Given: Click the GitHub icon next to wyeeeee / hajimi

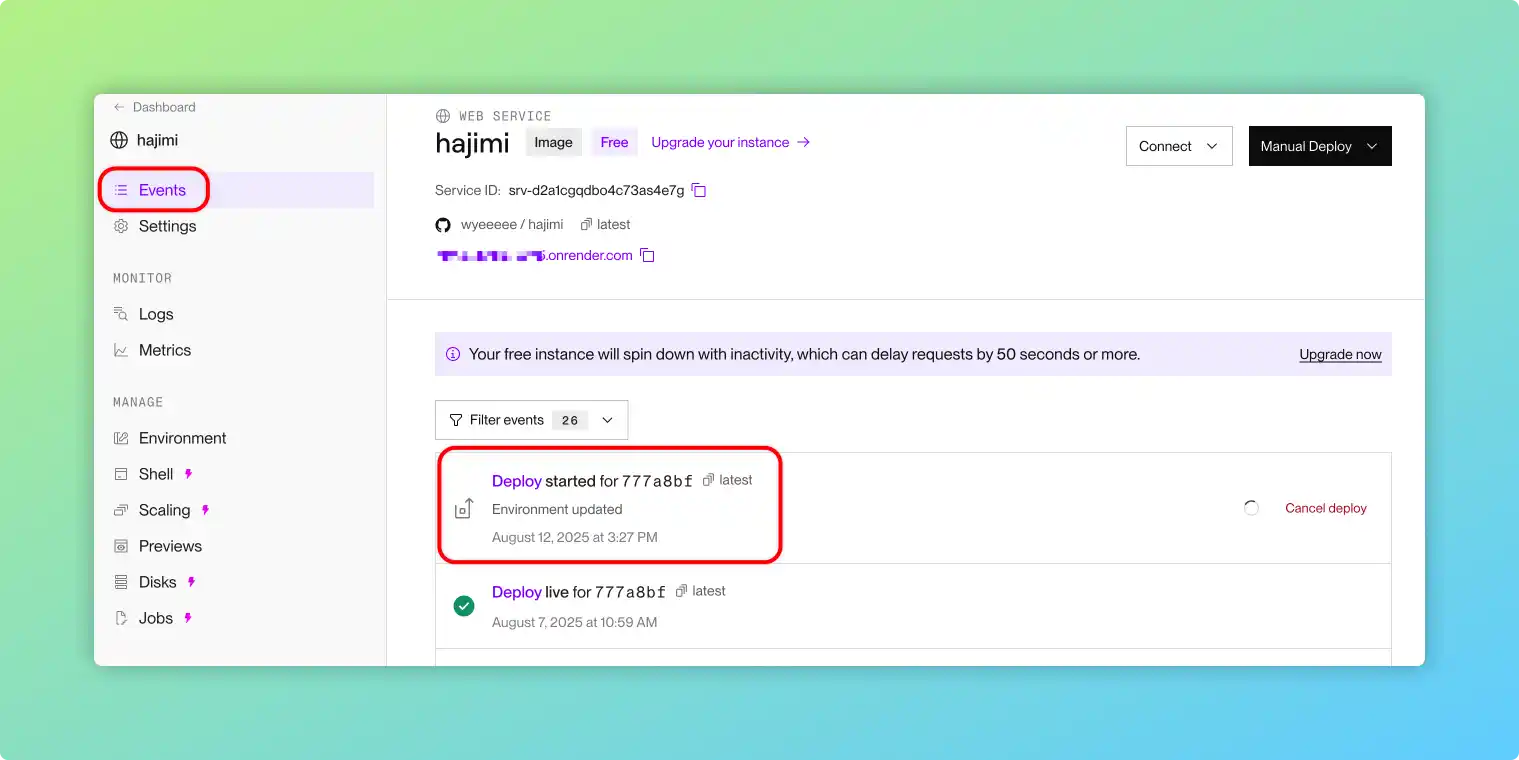Looking at the screenshot, I should [443, 224].
